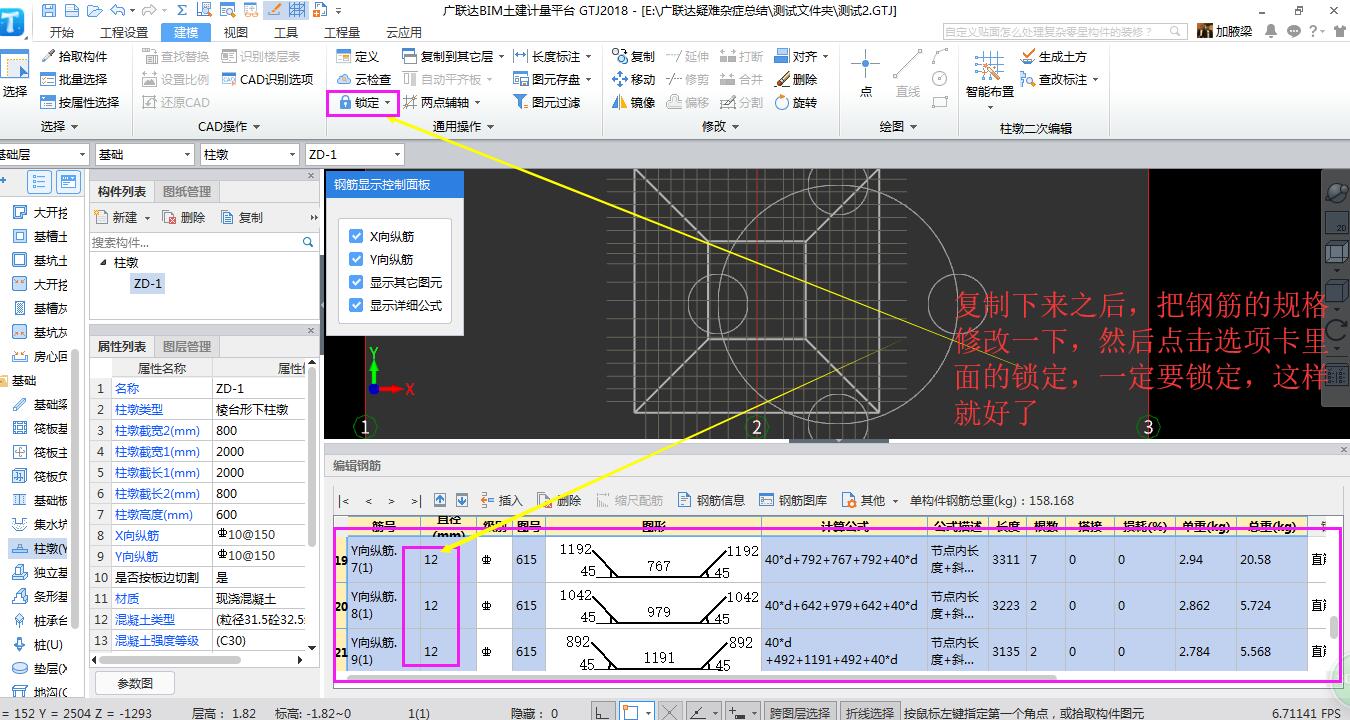Select ZD-1 in component tree
The height and width of the screenshot is (720, 1350).
148,283
